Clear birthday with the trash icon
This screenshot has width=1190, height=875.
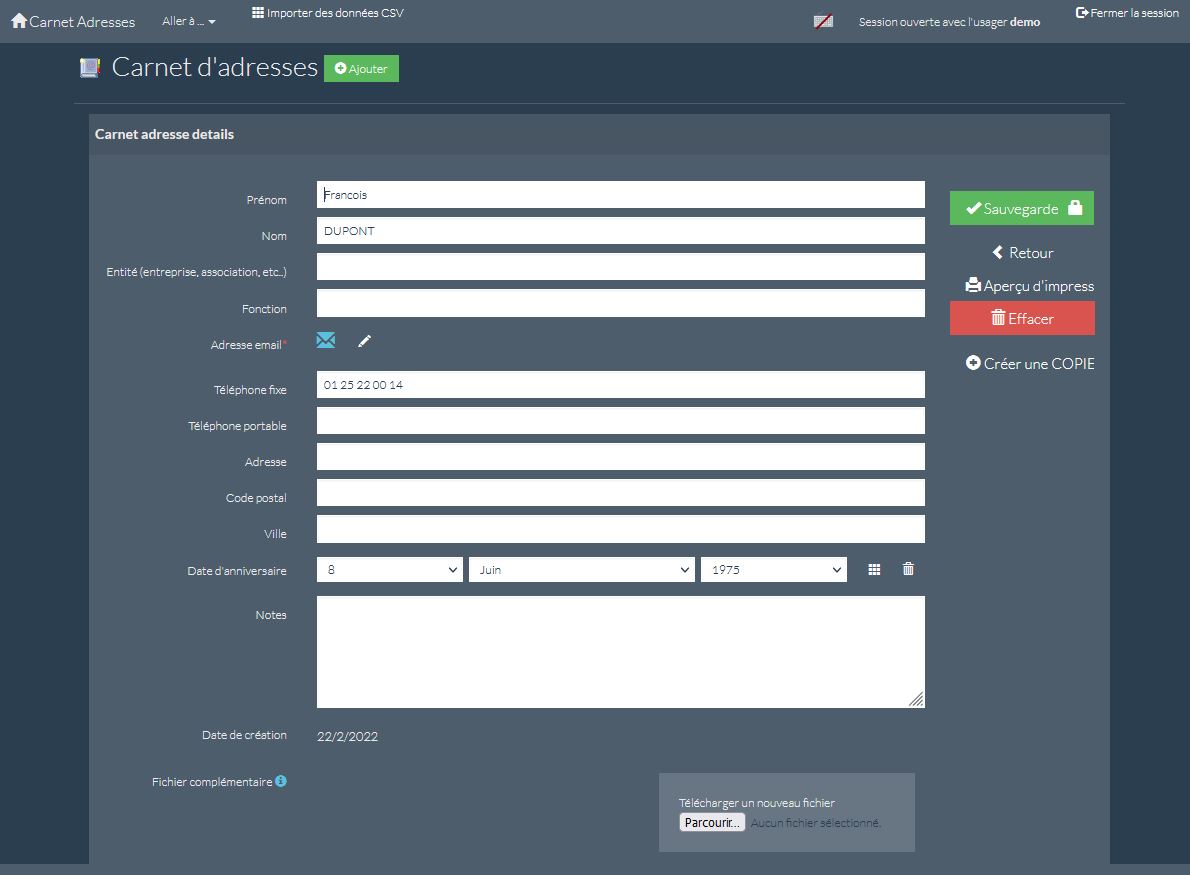[x=908, y=569]
